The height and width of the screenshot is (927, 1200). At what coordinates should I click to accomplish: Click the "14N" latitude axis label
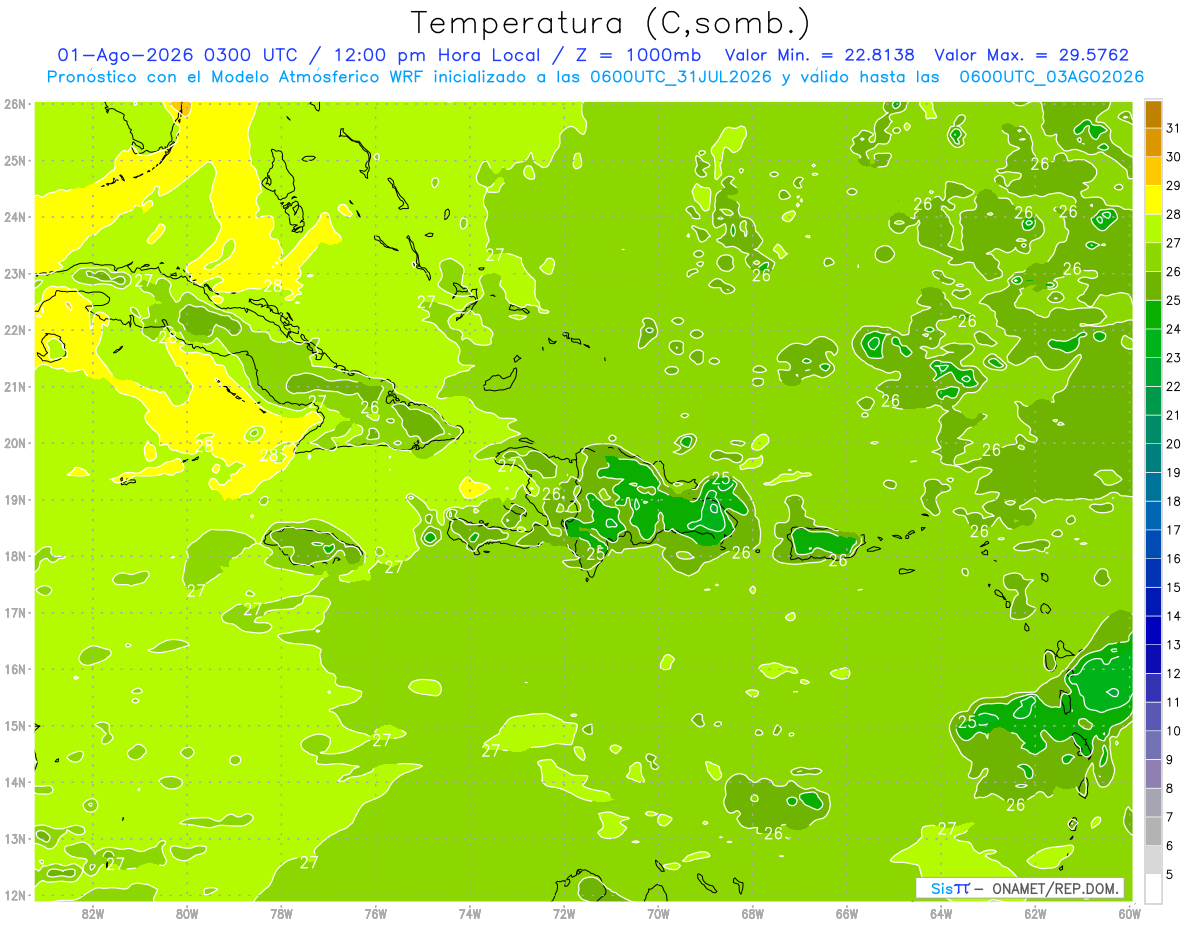[15, 782]
